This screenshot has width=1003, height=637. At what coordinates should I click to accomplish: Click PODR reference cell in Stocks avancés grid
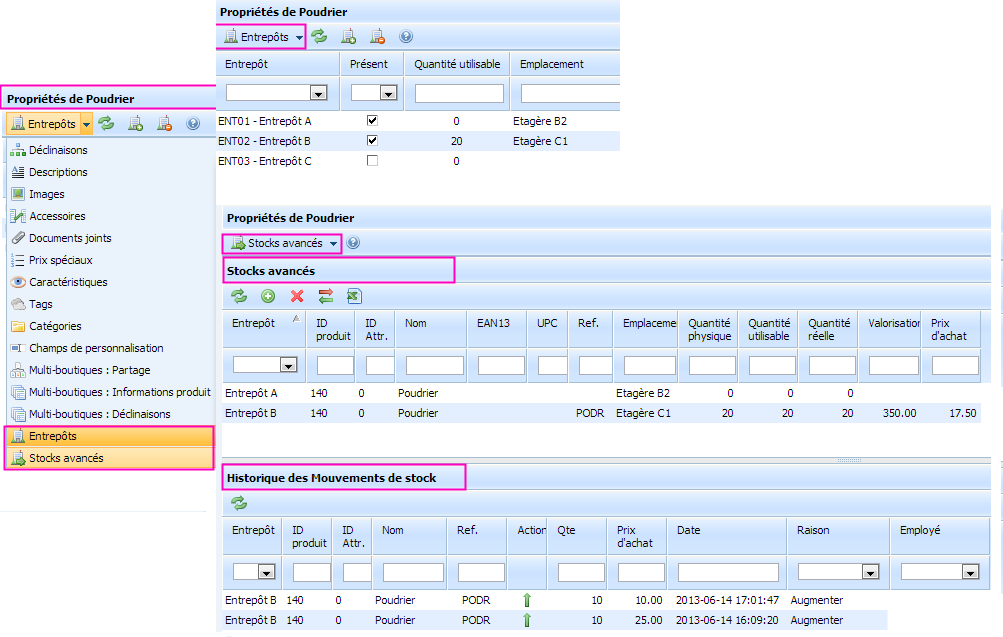pos(590,413)
